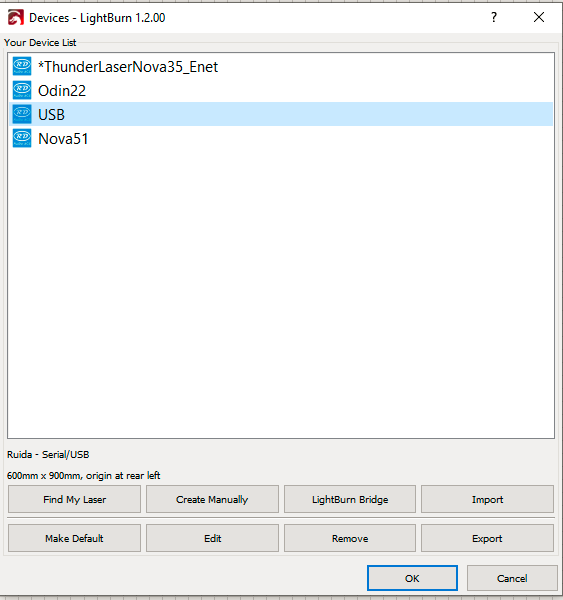
Task: Click the LightBurn logo in title bar
Action: 16,18
